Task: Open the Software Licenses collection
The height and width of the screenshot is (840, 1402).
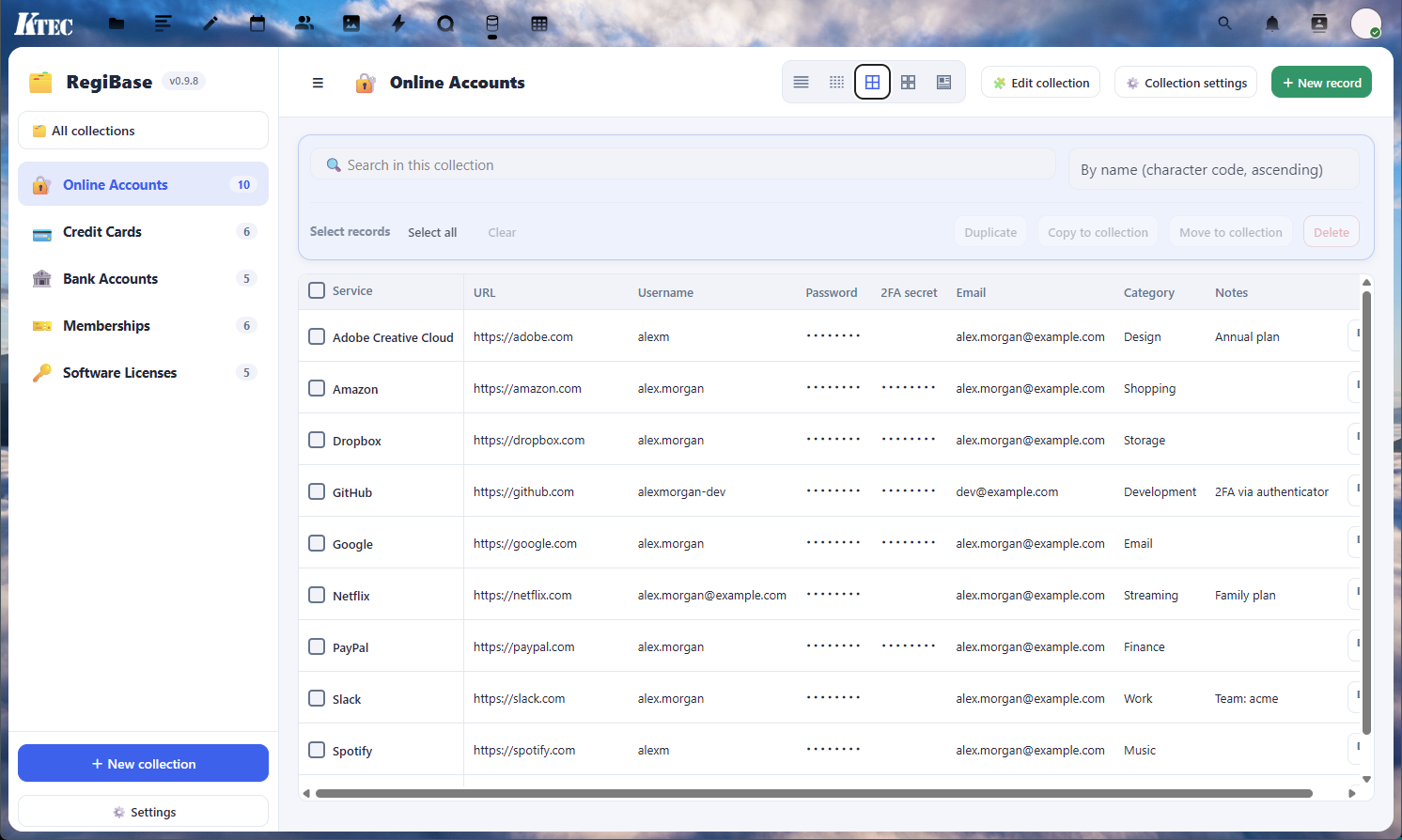Action: 143,372
